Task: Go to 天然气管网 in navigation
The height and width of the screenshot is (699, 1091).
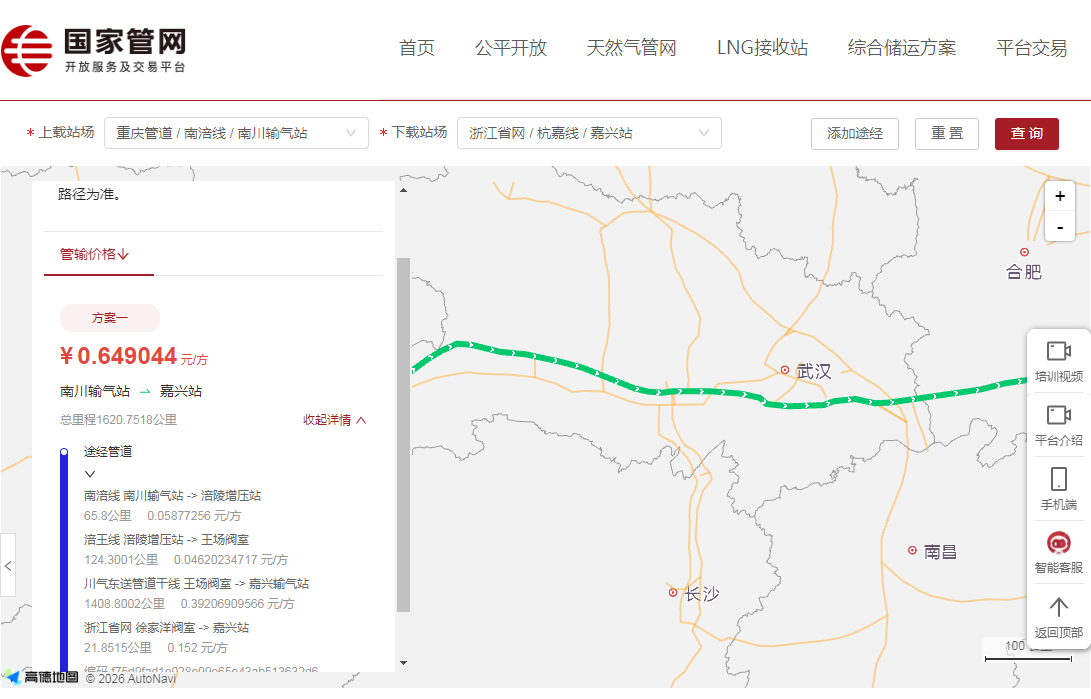Action: tap(631, 48)
